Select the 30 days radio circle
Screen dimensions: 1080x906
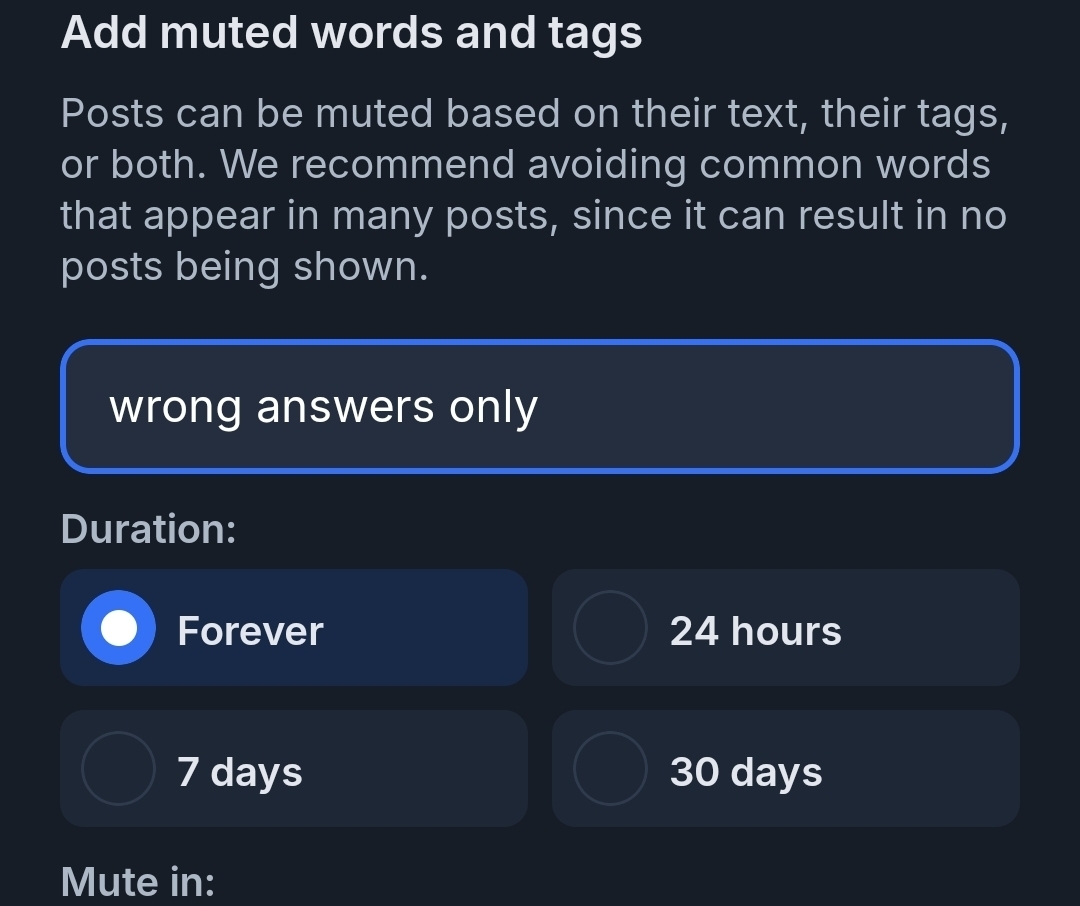[x=609, y=769]
